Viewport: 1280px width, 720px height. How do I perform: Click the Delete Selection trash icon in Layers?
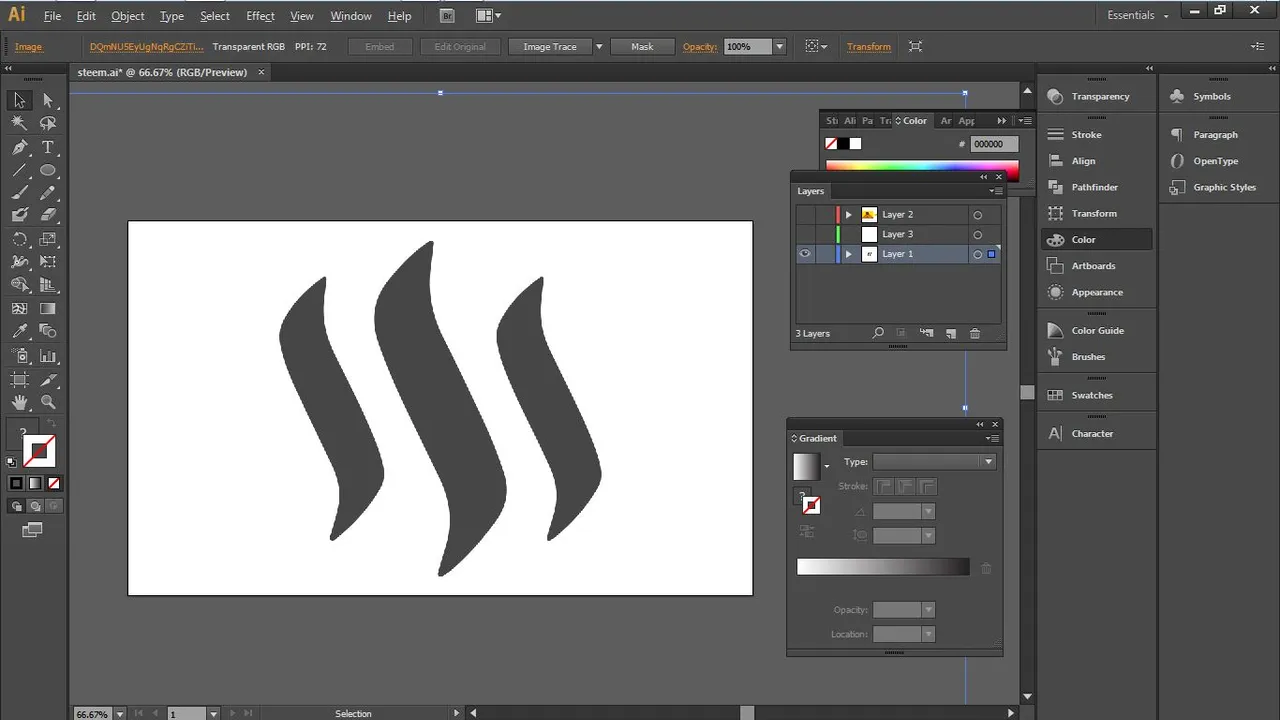pyautogui.click(x=975, y=333)
